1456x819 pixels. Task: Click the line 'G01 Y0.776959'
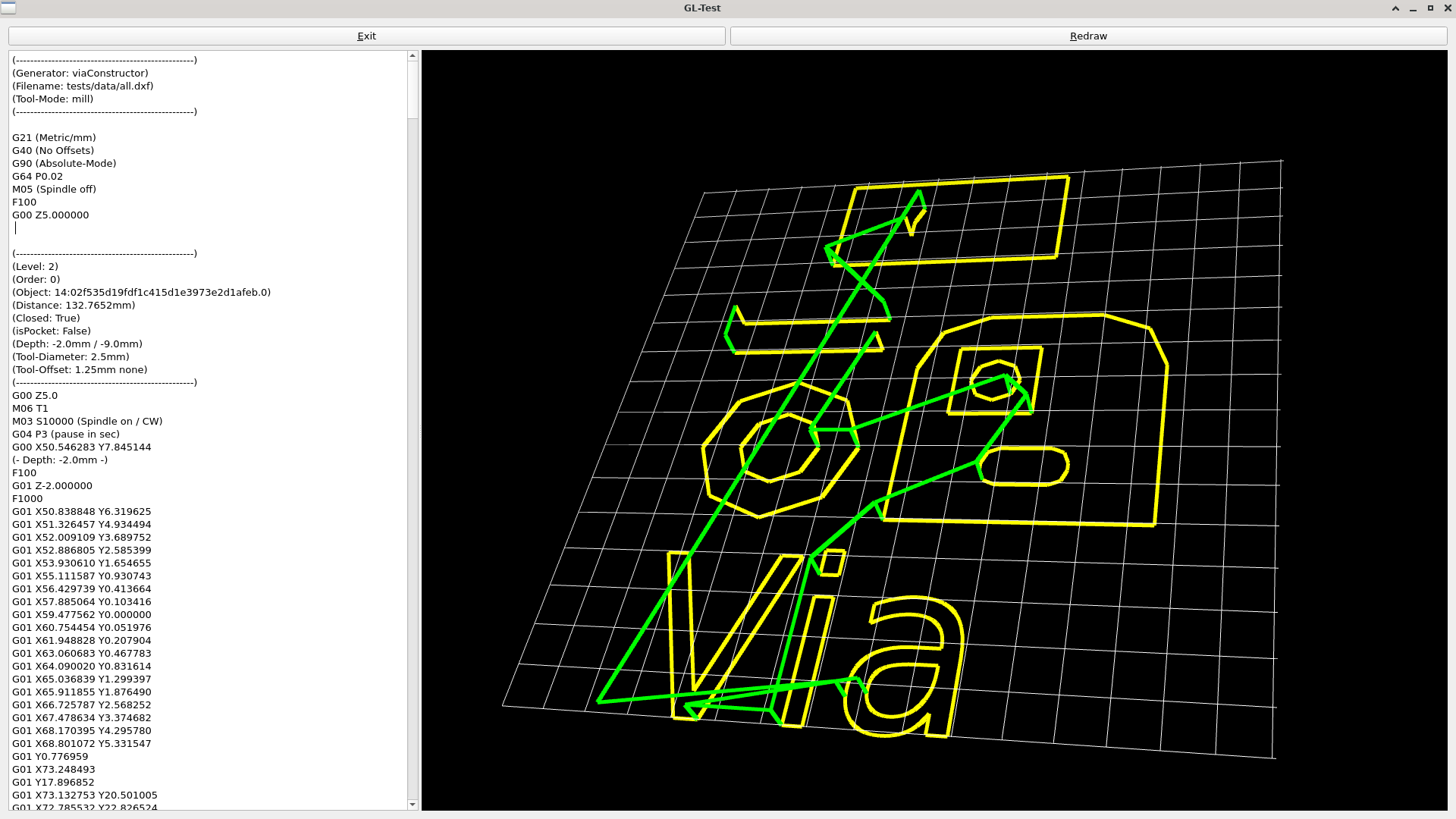50,757
